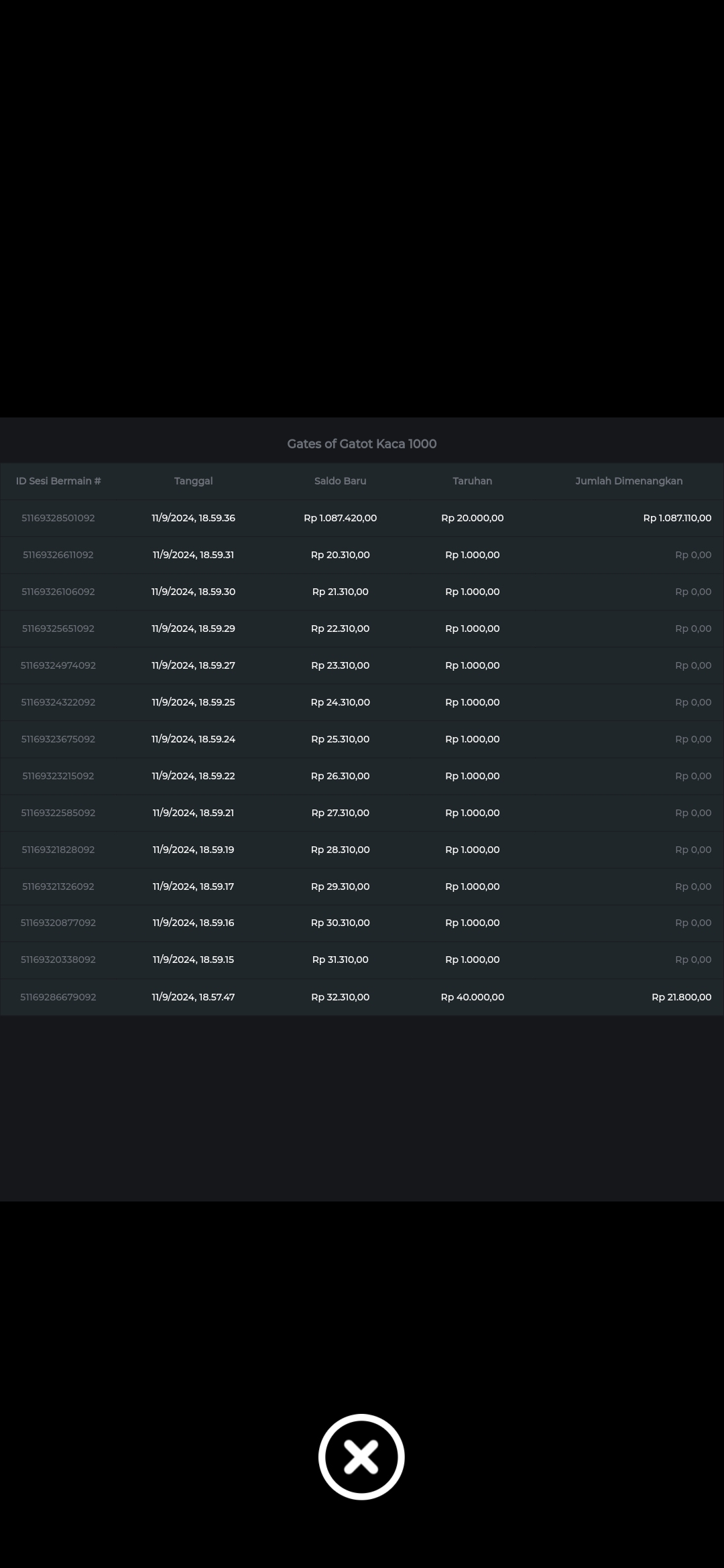This screenshot has height=1568, width=724.
Task: Select the Rp 1.087.420,00 new balance
Action: click(340, 518)
